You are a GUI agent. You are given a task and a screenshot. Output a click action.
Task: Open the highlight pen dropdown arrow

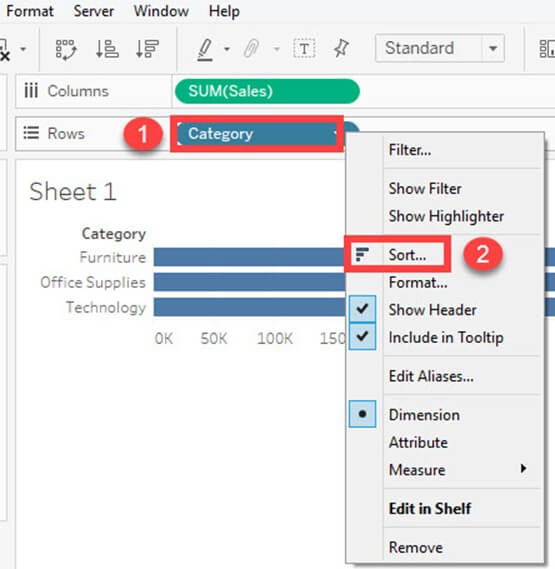click(x=227, y=49)
